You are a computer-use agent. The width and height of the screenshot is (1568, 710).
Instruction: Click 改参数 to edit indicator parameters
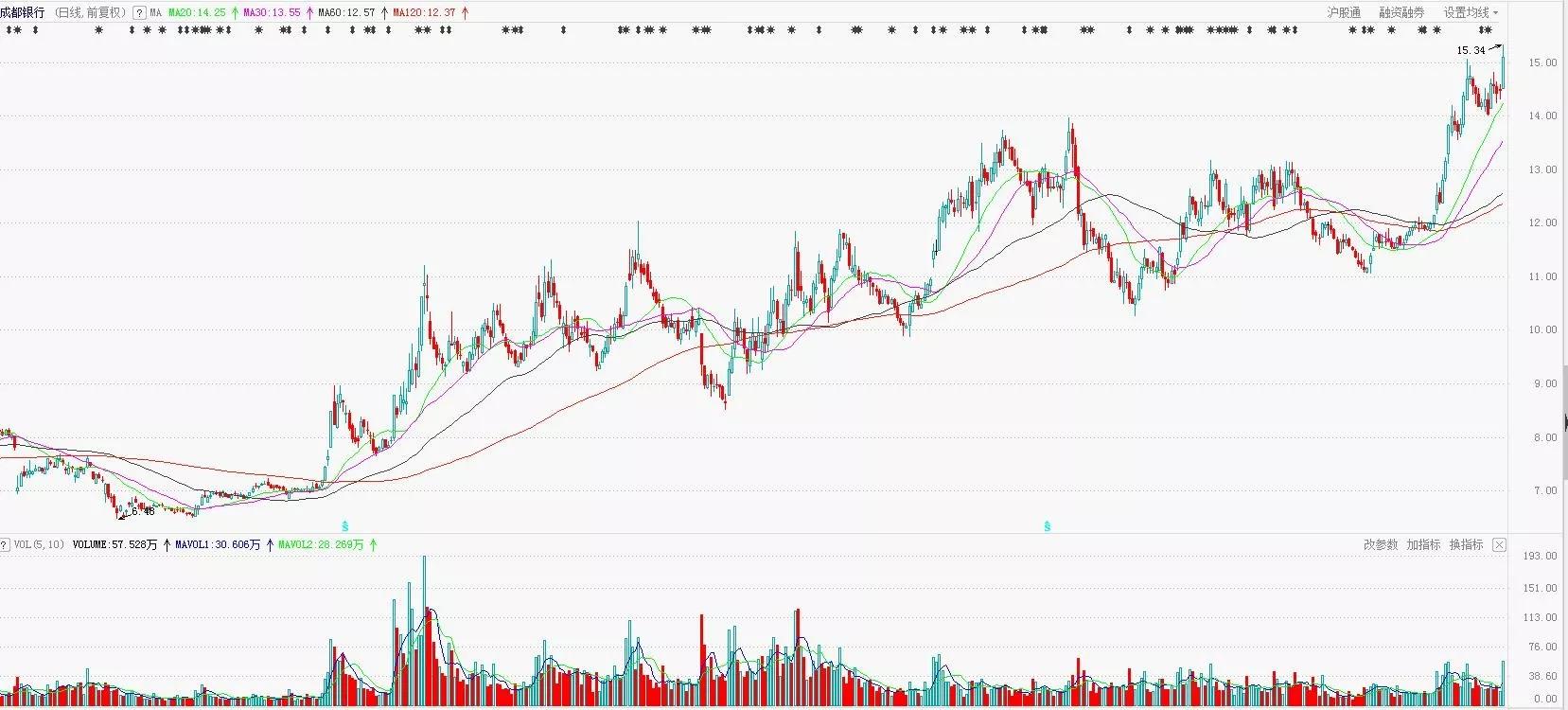coord(1381,545)
